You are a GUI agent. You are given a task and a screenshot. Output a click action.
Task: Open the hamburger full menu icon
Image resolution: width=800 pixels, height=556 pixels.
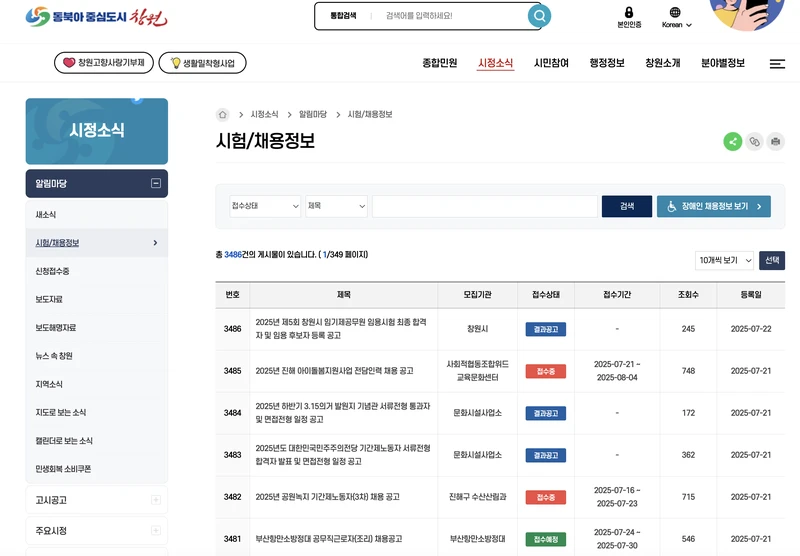tap(777, 64)
